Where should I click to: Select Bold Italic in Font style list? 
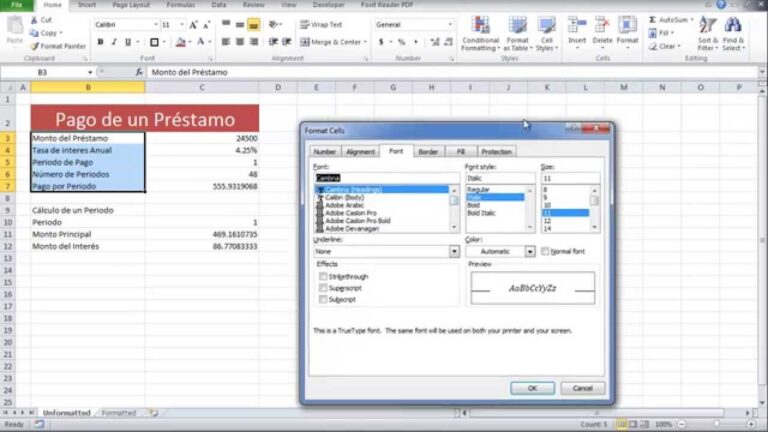481,213
